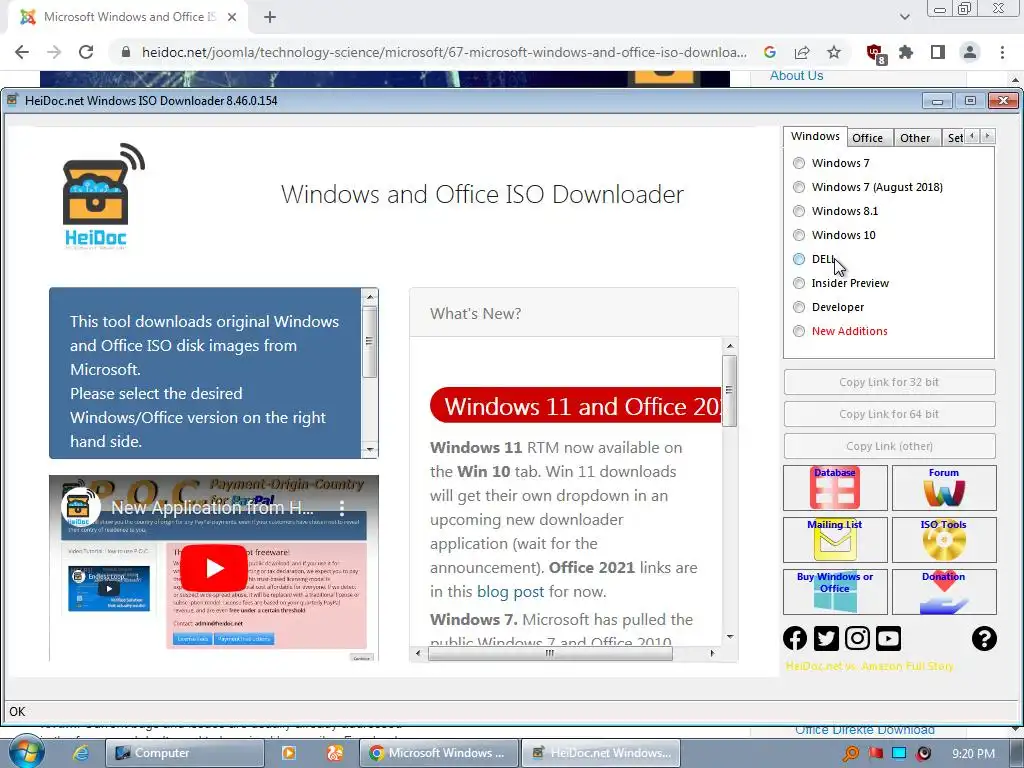Switch to Computer taskbar window
This screenshot has height=768, width=1024.
pyautogui.click(x=185, y=753)
